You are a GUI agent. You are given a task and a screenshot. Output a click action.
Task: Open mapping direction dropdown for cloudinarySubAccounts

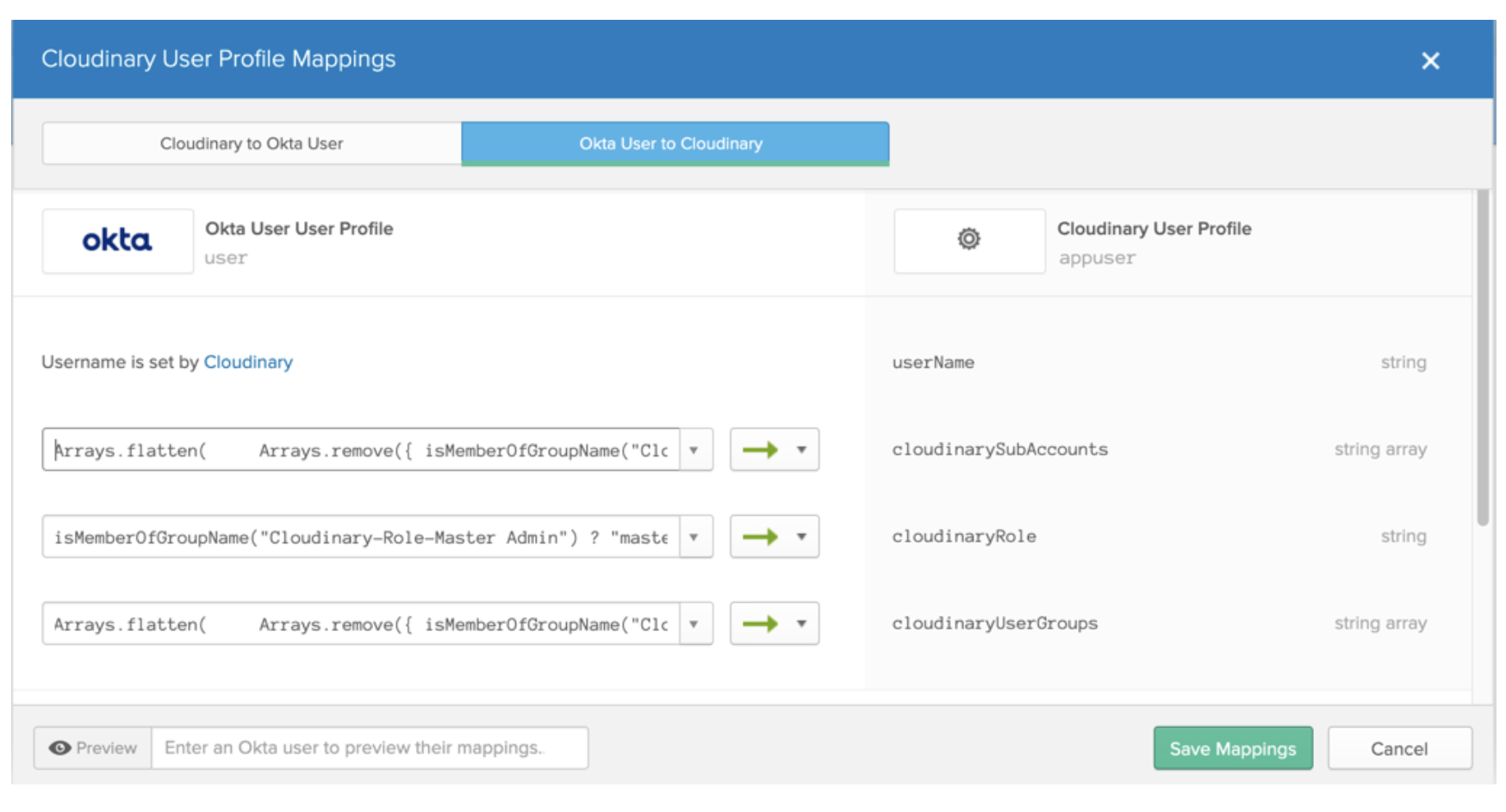801,449
